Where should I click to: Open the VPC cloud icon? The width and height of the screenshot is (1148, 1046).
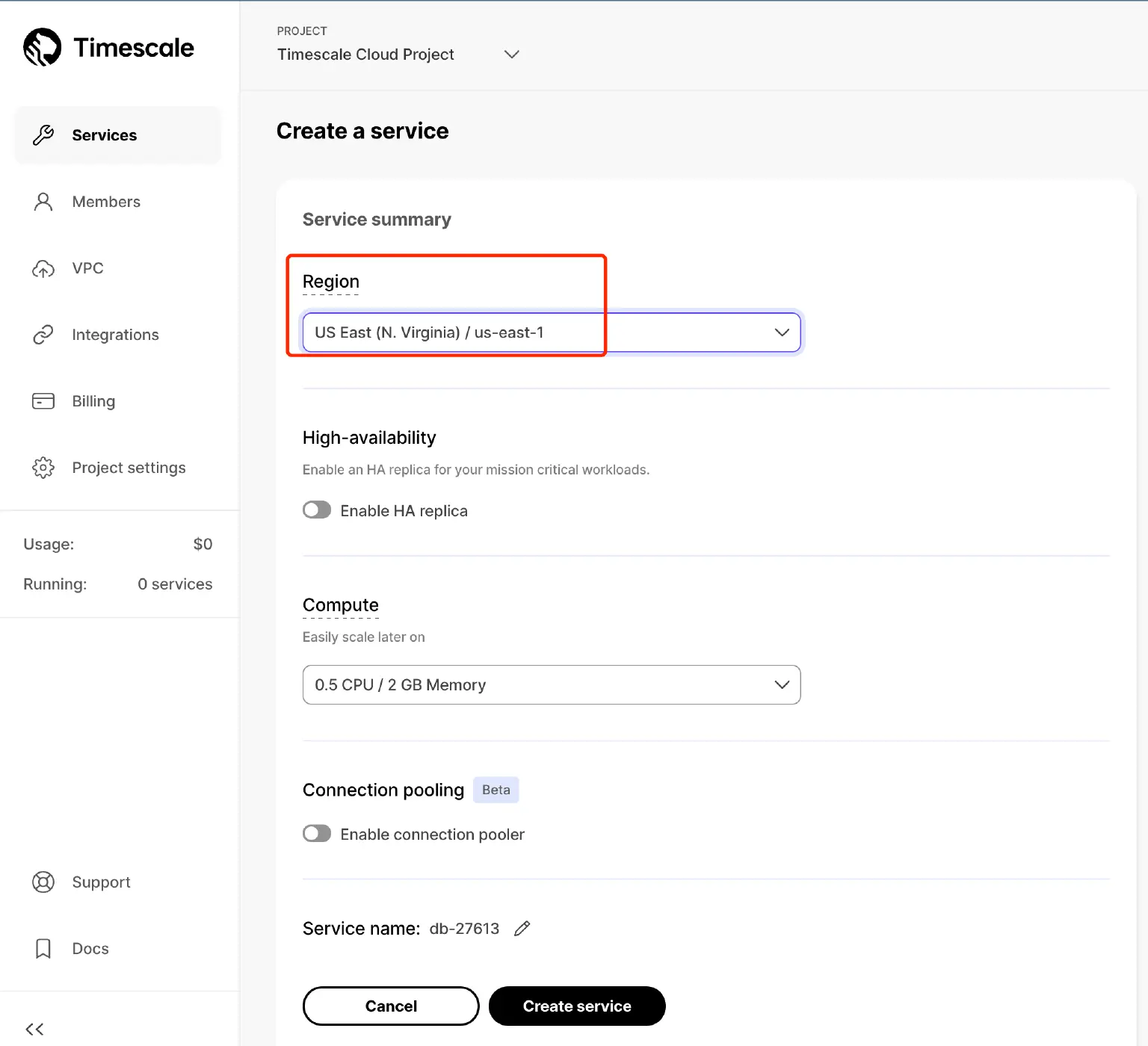tap(43, 268)
